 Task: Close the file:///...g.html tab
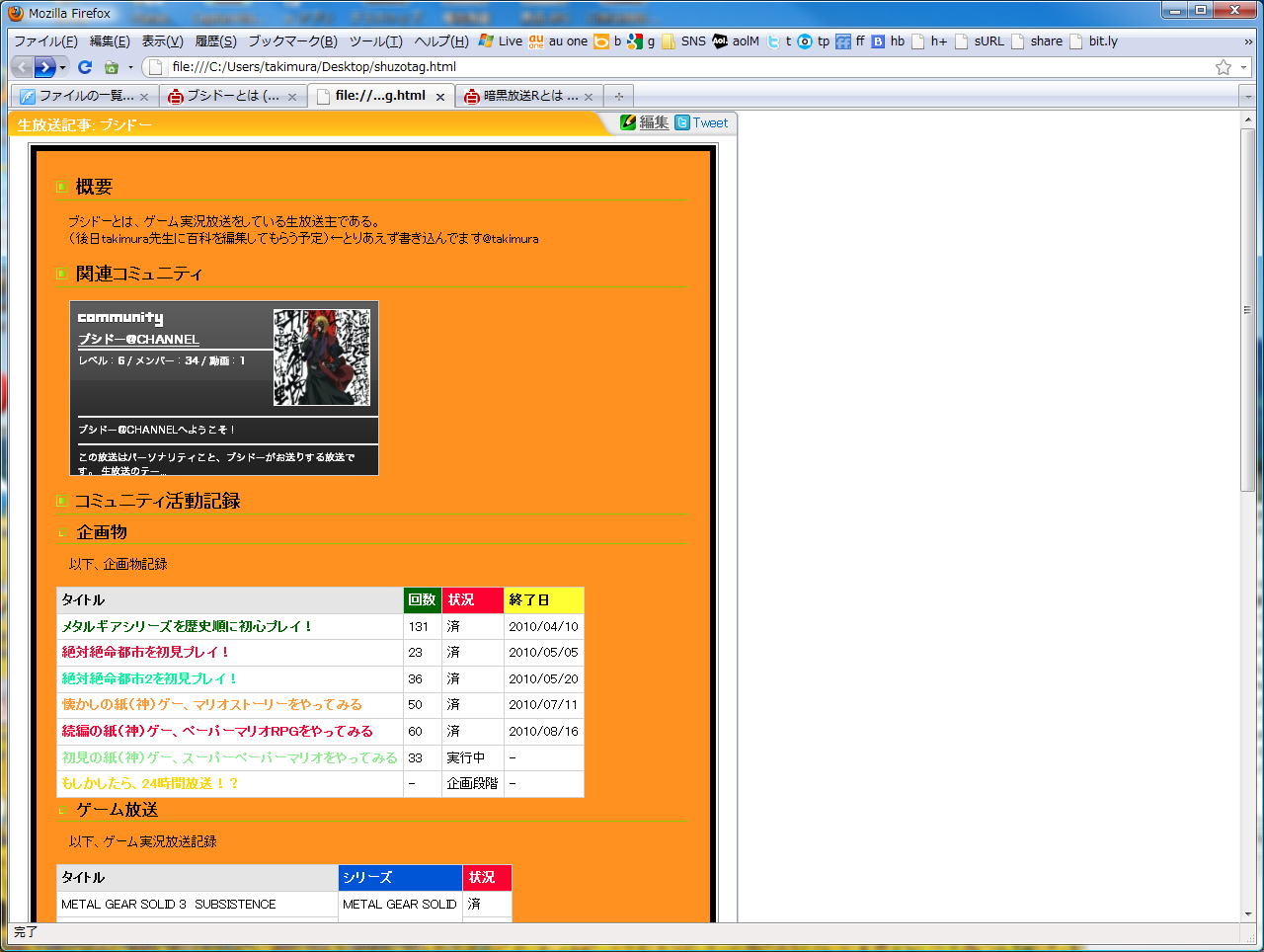tap(440, 97)
